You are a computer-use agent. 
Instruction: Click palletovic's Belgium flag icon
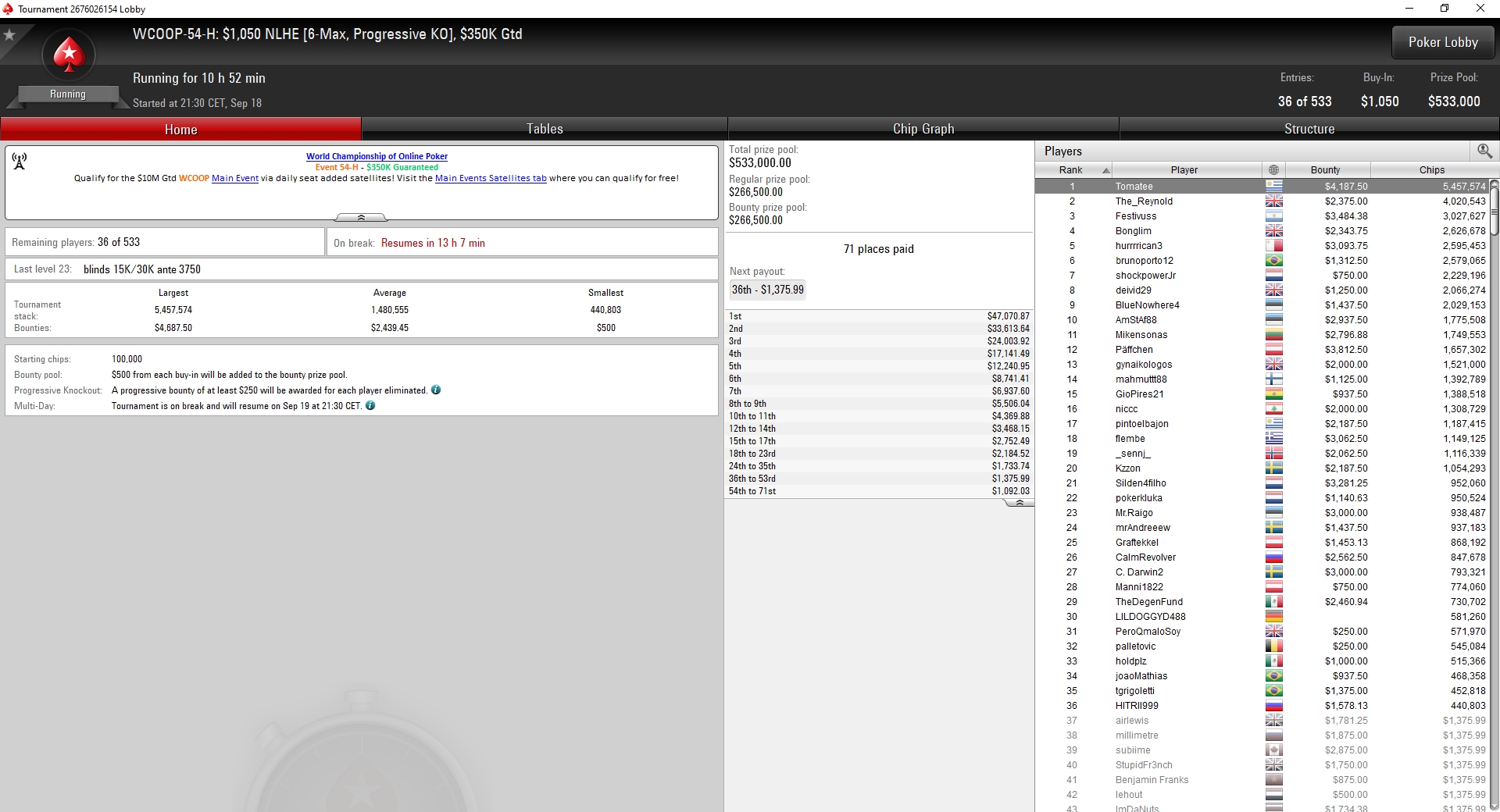click(1274, 646)
